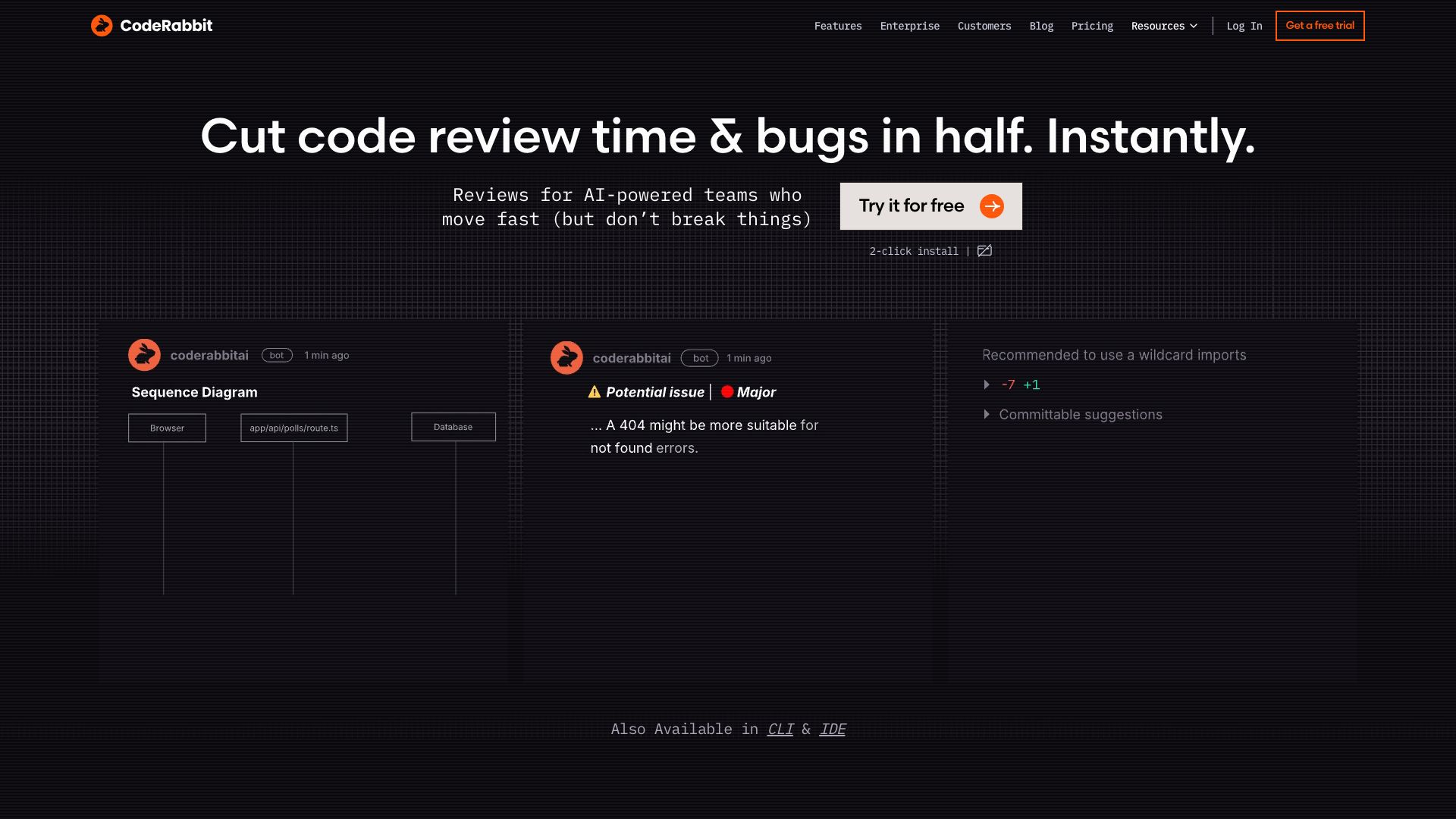Image resolution: width=1456 pixels, height=819 pixels.
Task: Click the CodeRabbit rabbit logo
Action: (x=102, y=25)
